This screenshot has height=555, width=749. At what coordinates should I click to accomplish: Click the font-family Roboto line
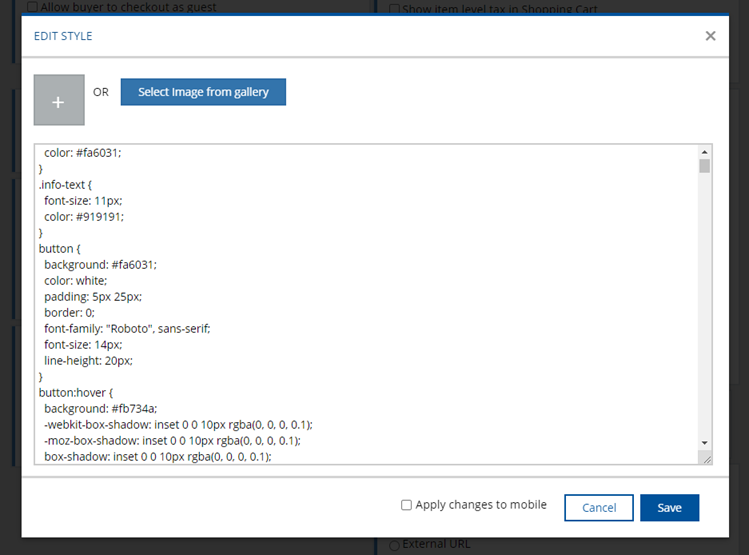tap(127, 328)
